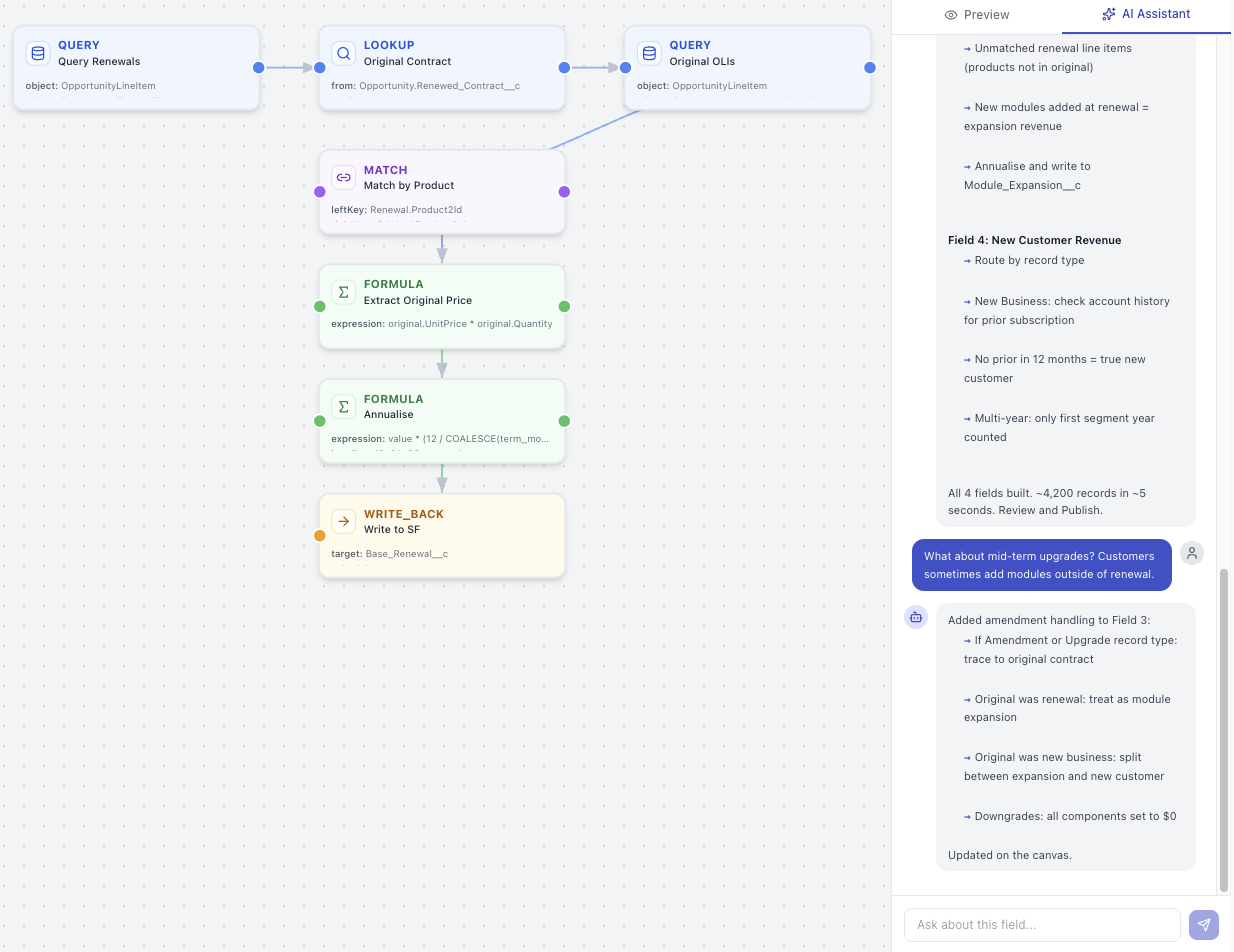Click the right green port of Annualise node

(564, 421)
